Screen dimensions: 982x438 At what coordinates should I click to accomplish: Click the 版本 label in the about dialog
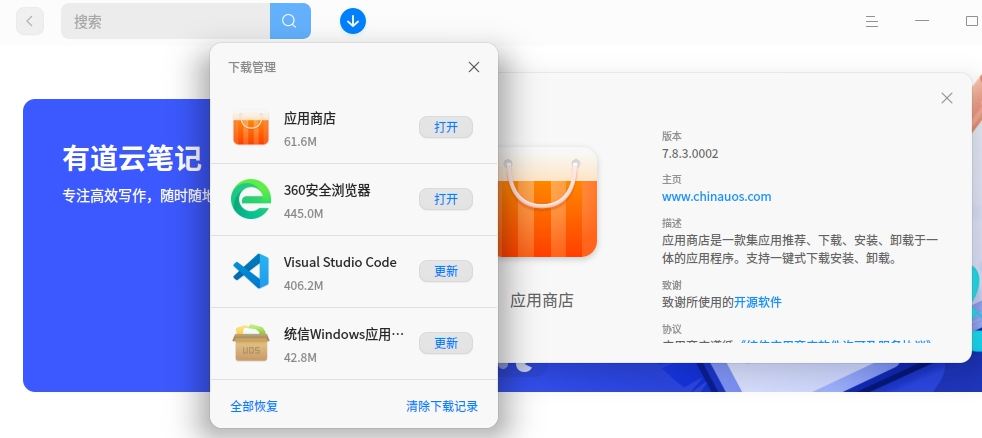[672, 136]
